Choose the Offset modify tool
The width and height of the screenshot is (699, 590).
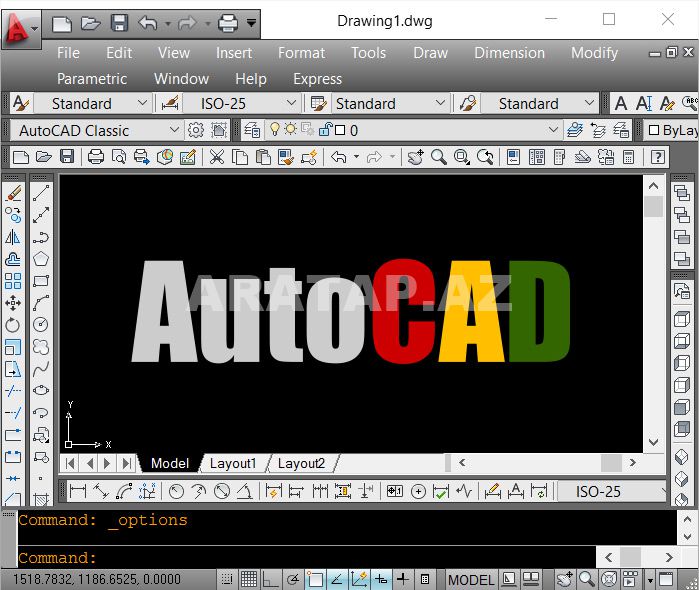pos(13,259)
